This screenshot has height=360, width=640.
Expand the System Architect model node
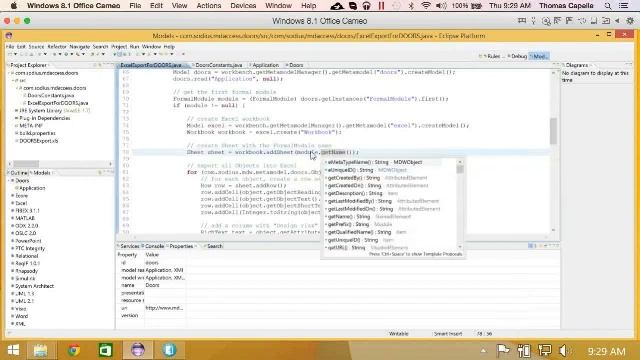pos(13,286)
